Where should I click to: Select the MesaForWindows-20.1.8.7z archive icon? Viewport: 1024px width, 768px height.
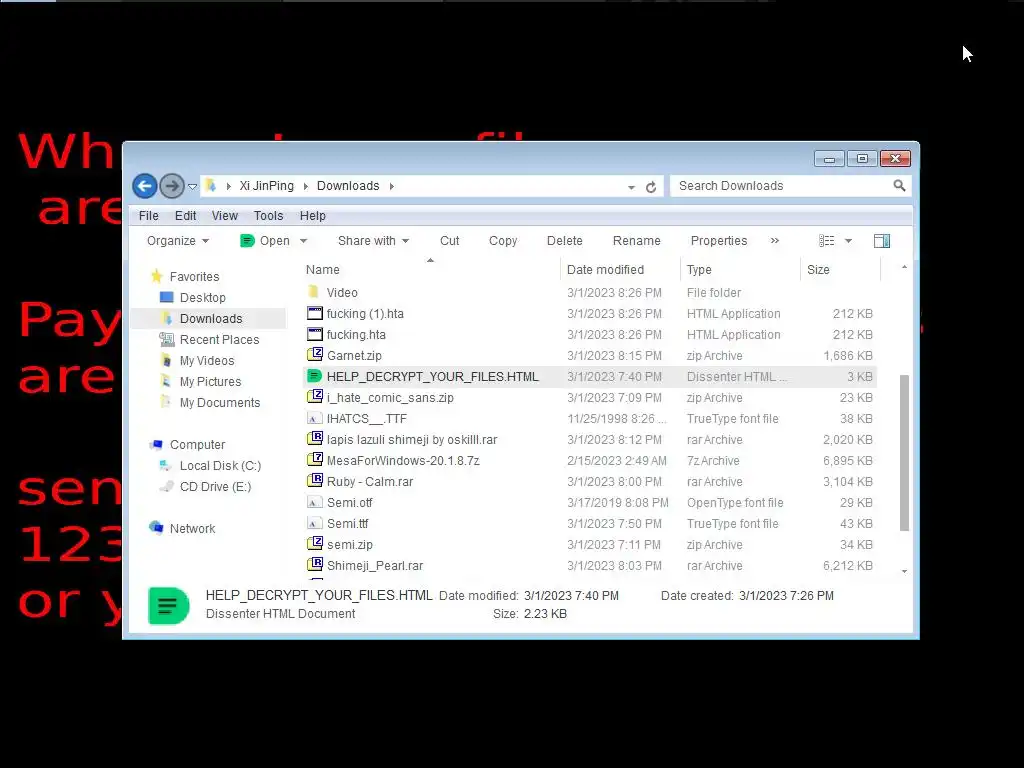(x=315, y=459)
